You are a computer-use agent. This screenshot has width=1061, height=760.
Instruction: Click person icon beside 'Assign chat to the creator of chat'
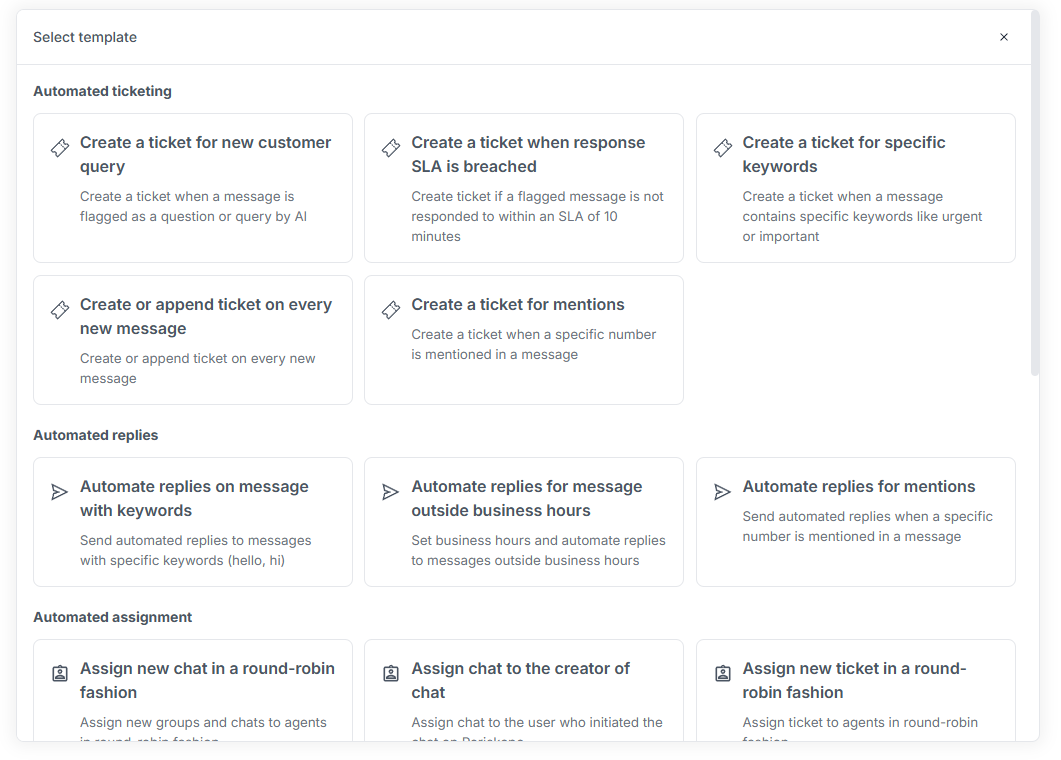pyautogui.click(x=391, y=673)
